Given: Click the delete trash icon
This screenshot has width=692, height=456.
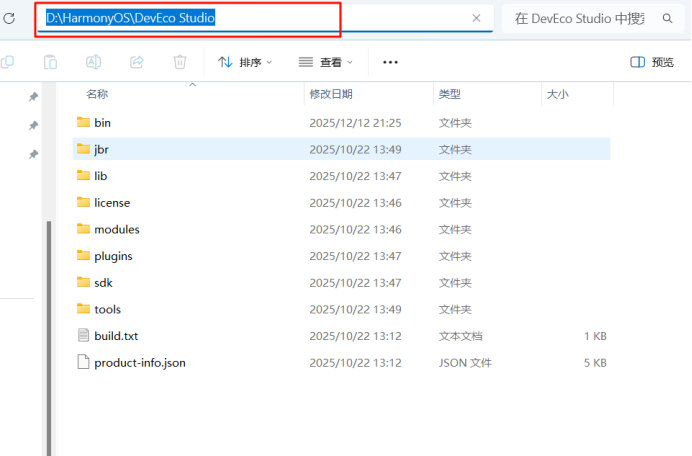Looking at the screenshot, I should click(x=180, y=62).
